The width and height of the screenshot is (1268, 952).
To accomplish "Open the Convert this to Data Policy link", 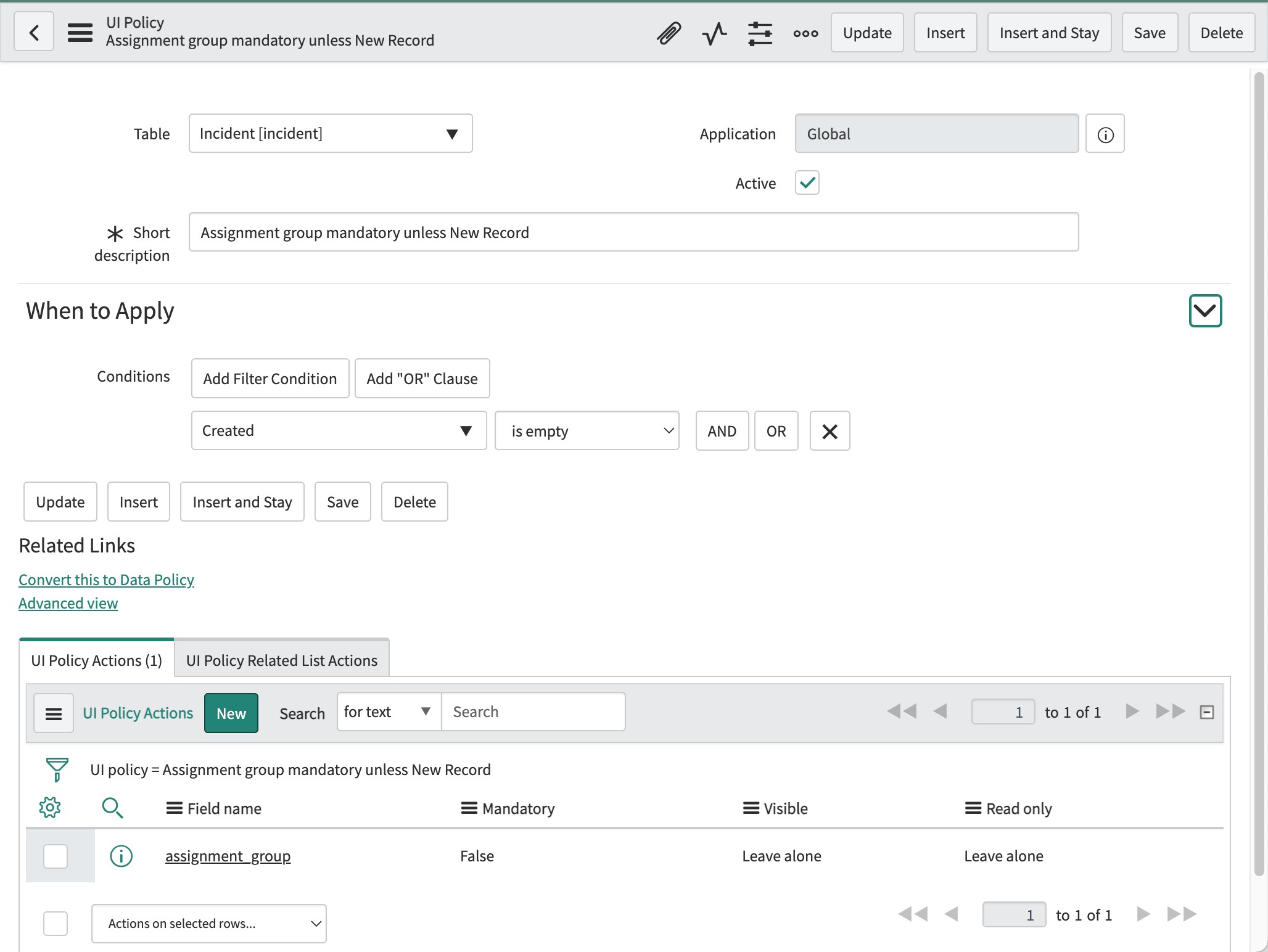I will 106,579.
